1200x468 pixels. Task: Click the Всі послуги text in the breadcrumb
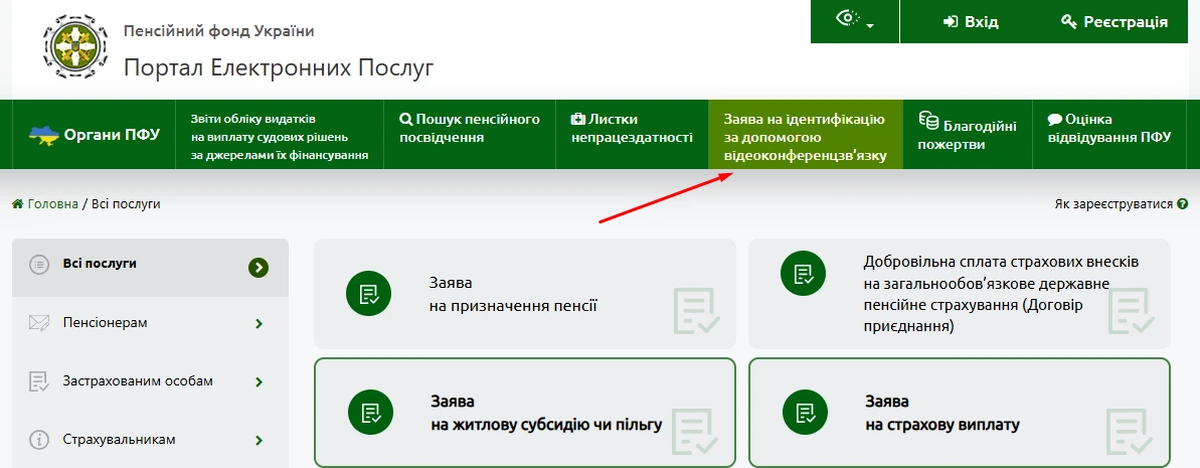[126, 204]
